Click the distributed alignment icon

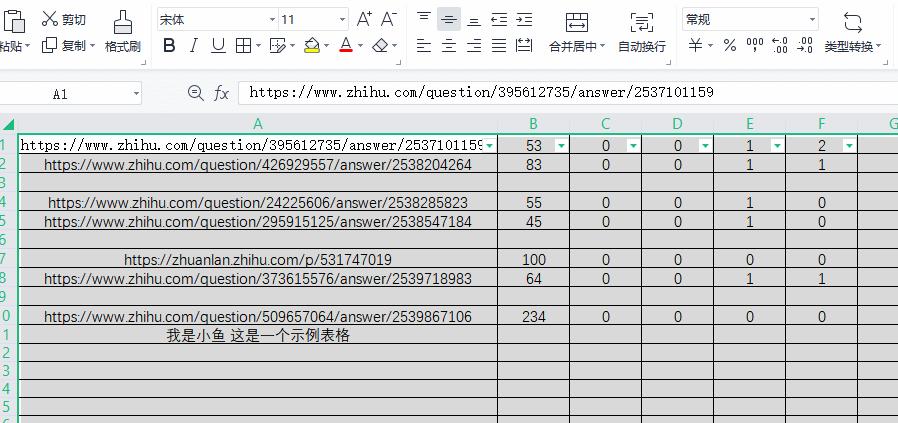(x=524, y=45)
